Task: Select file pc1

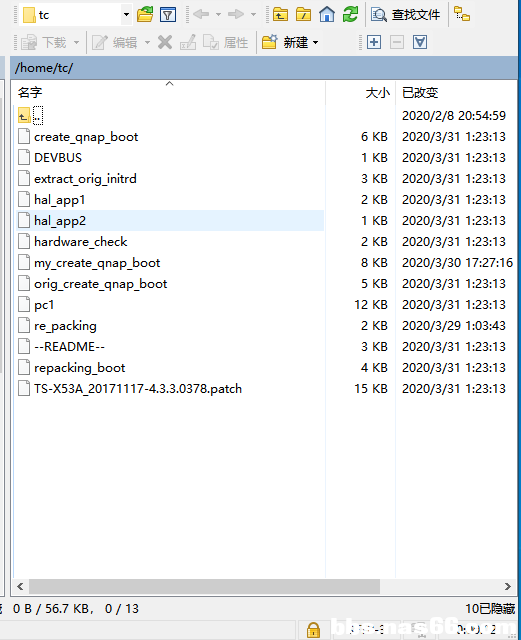Action: [x=44, y=305]
